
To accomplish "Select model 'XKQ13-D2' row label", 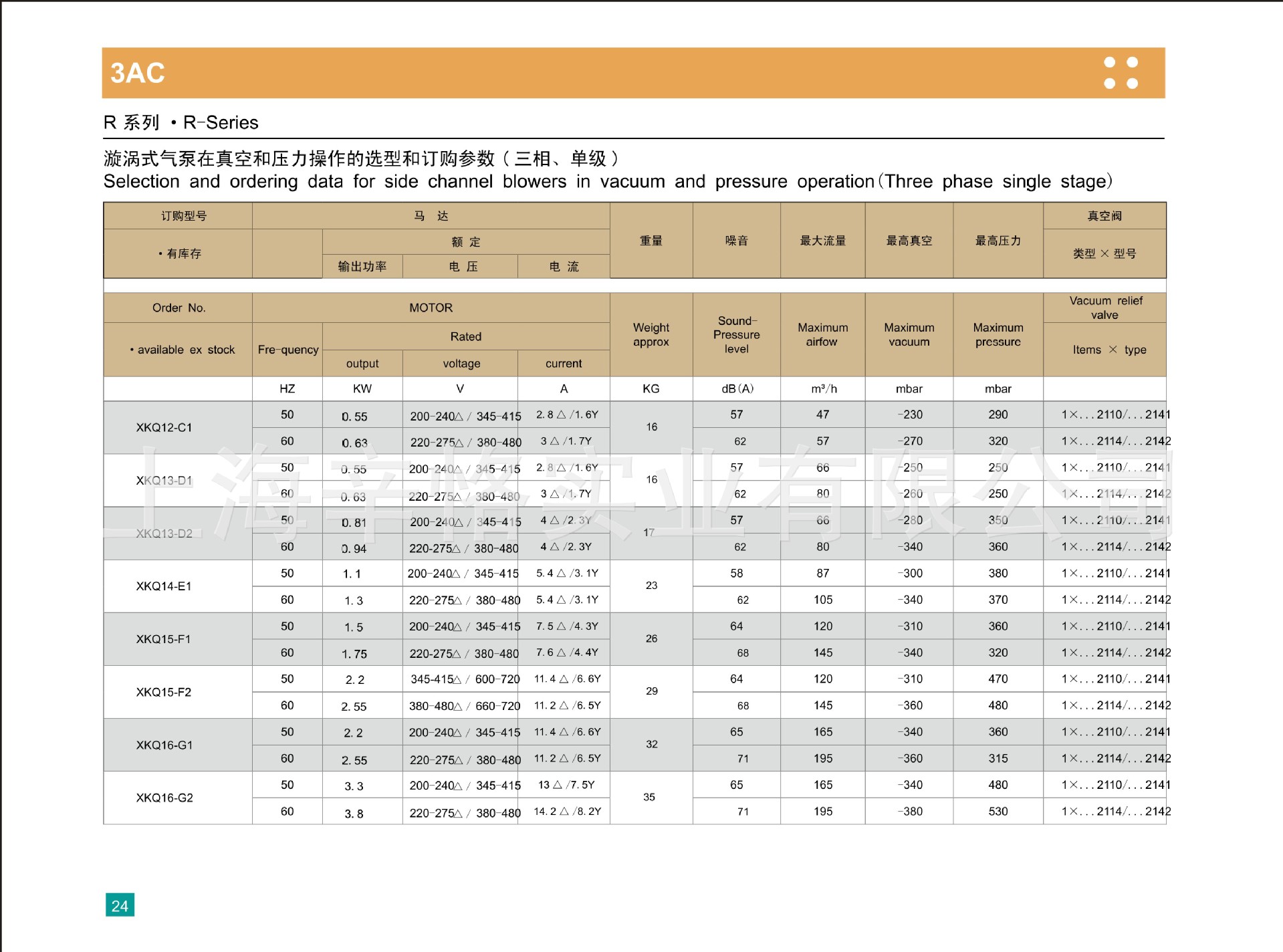I will [164, 533].
